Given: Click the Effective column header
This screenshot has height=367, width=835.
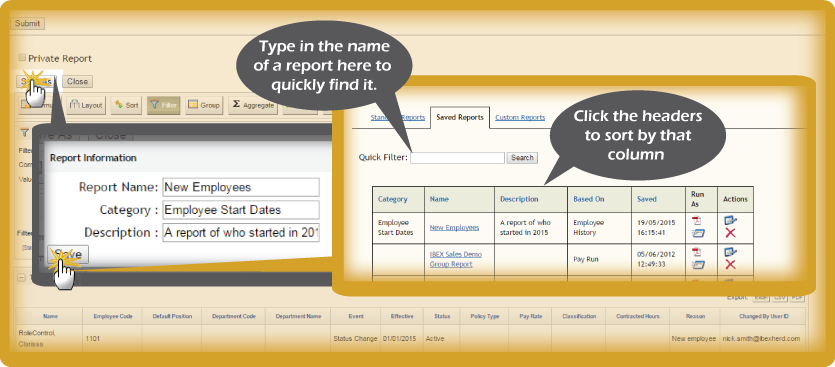Looking at the screenshot, I should tap(402, 316).
